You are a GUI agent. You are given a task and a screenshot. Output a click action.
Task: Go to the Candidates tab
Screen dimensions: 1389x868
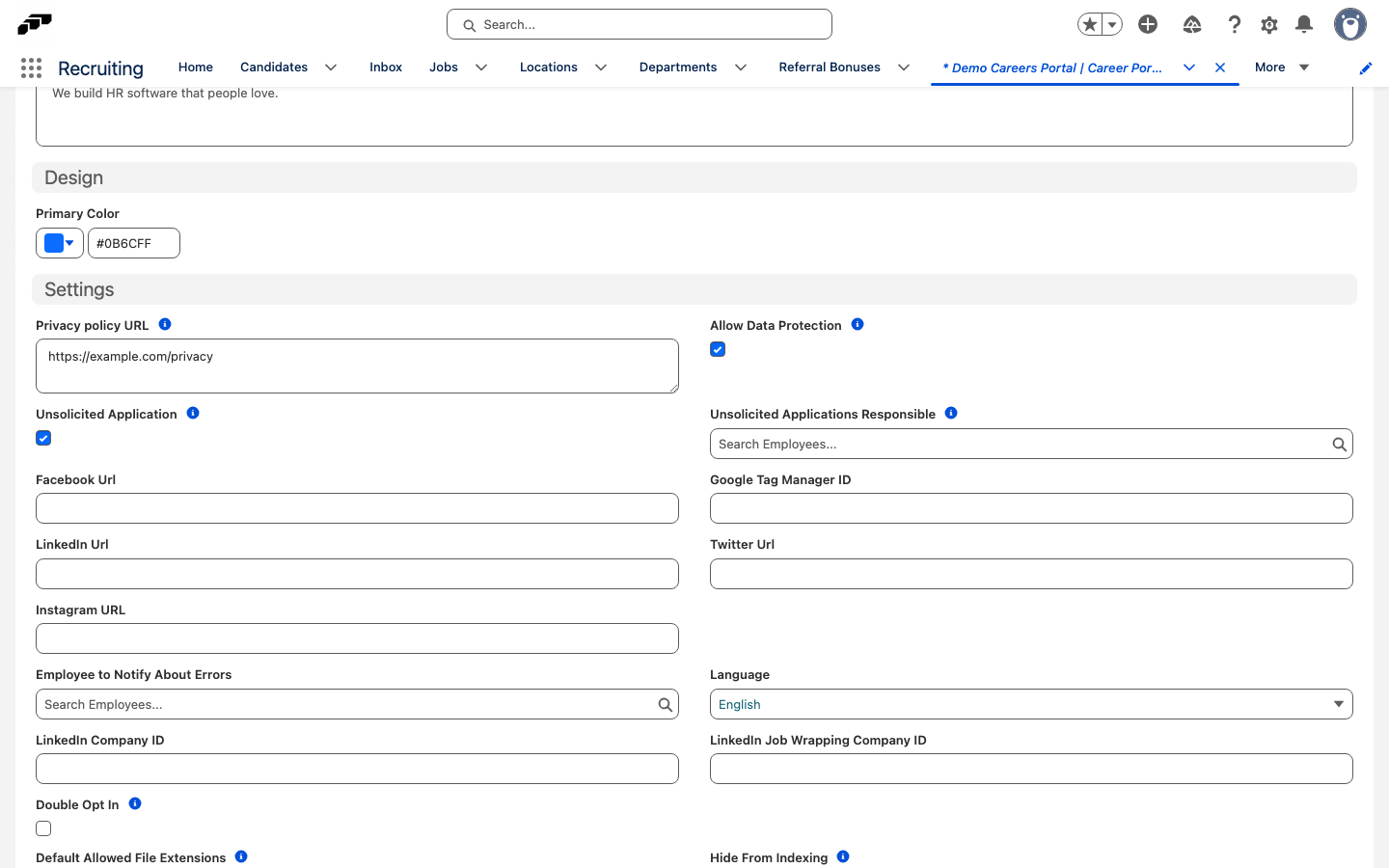274,68
